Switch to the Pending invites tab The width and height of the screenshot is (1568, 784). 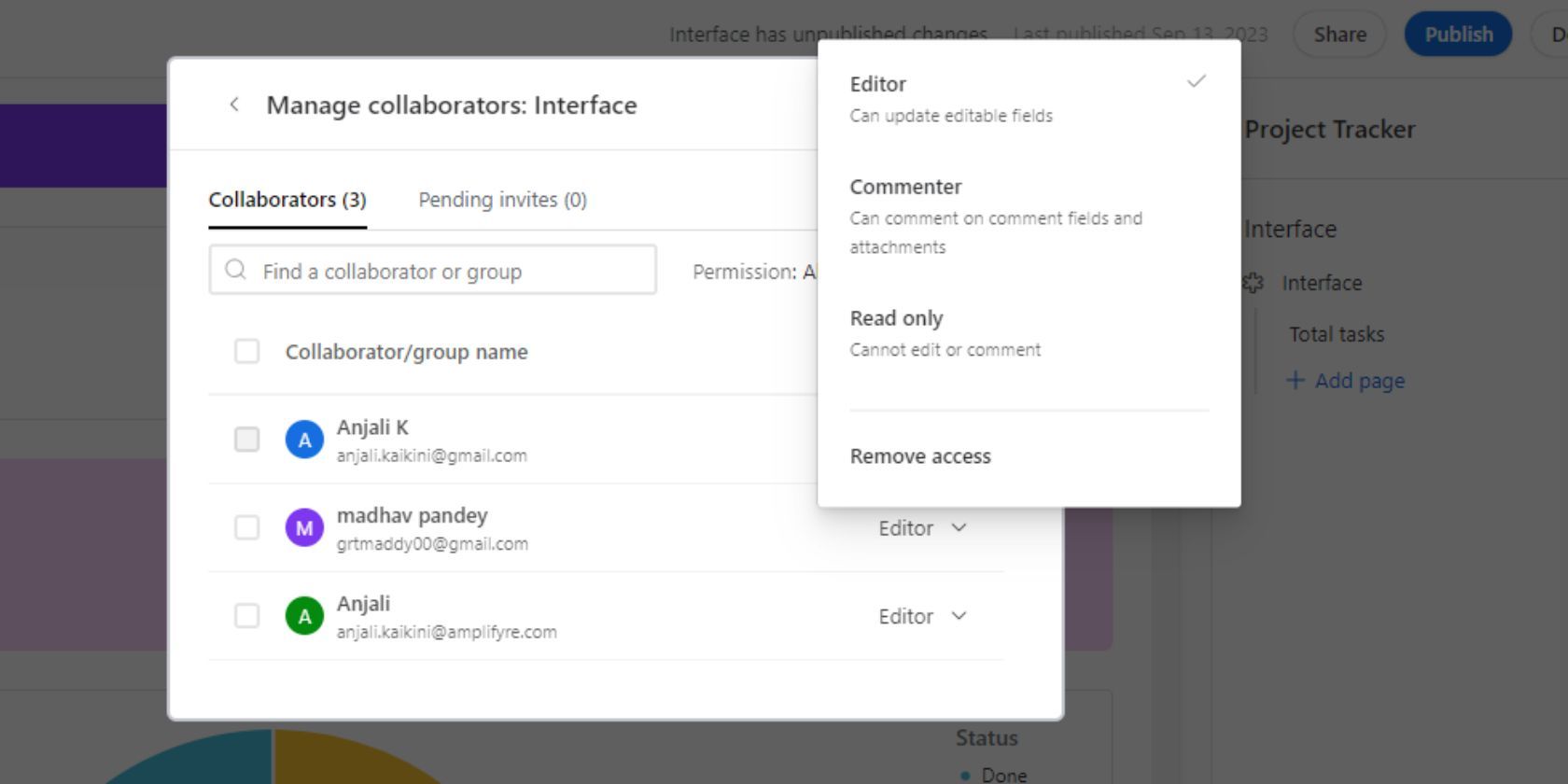pos(502,200)
